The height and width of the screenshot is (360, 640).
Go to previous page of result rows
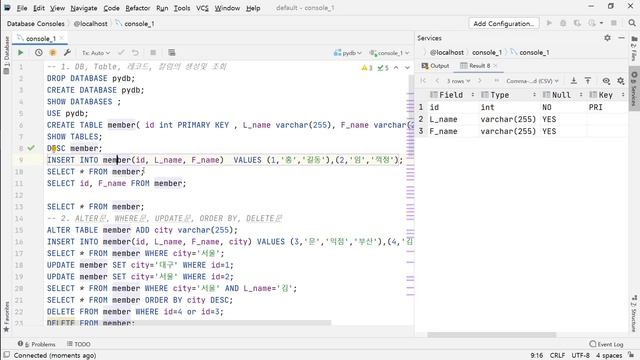click(x=437, y=81)
